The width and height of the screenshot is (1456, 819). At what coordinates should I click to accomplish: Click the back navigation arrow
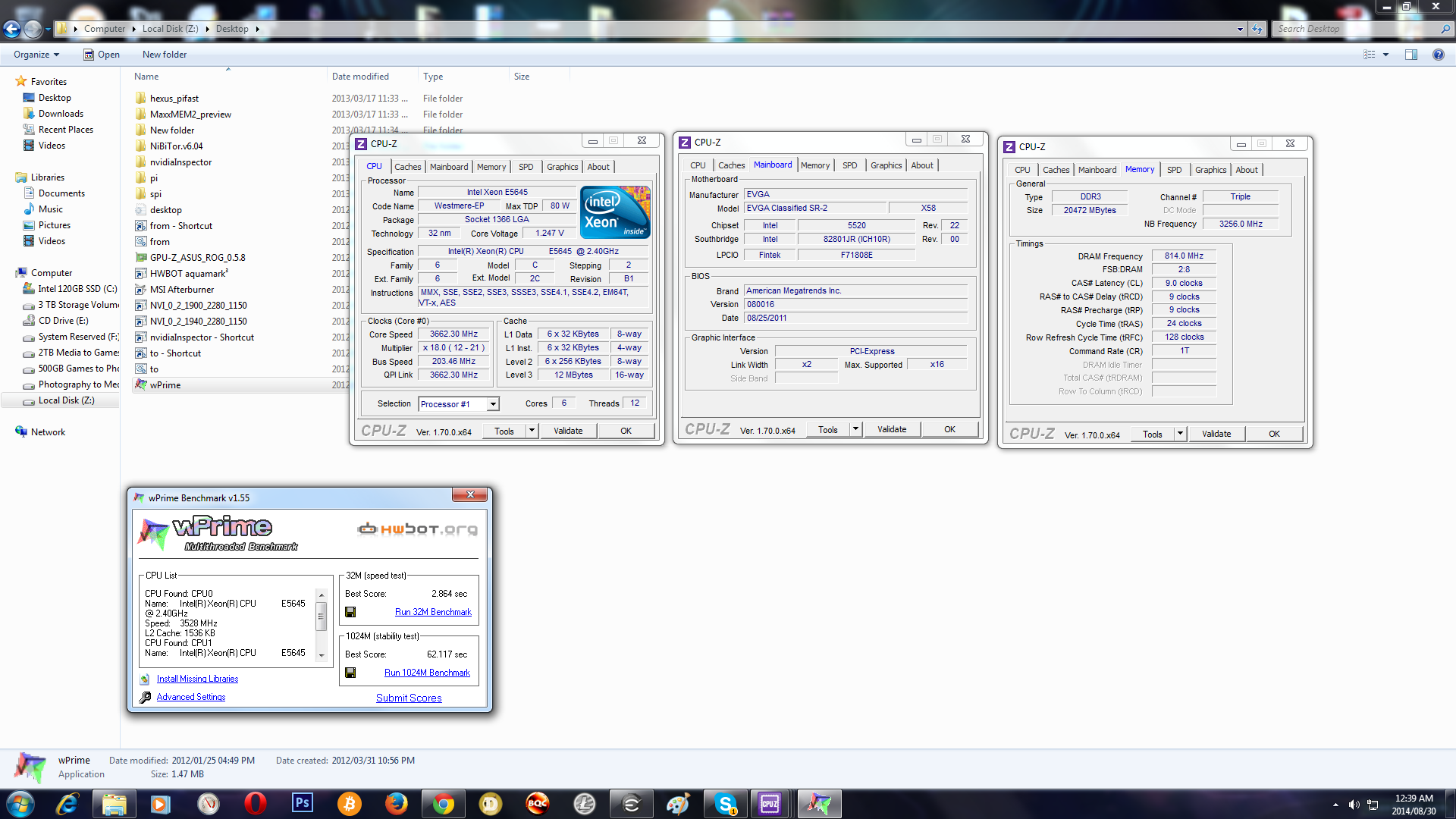click(12, 29)
